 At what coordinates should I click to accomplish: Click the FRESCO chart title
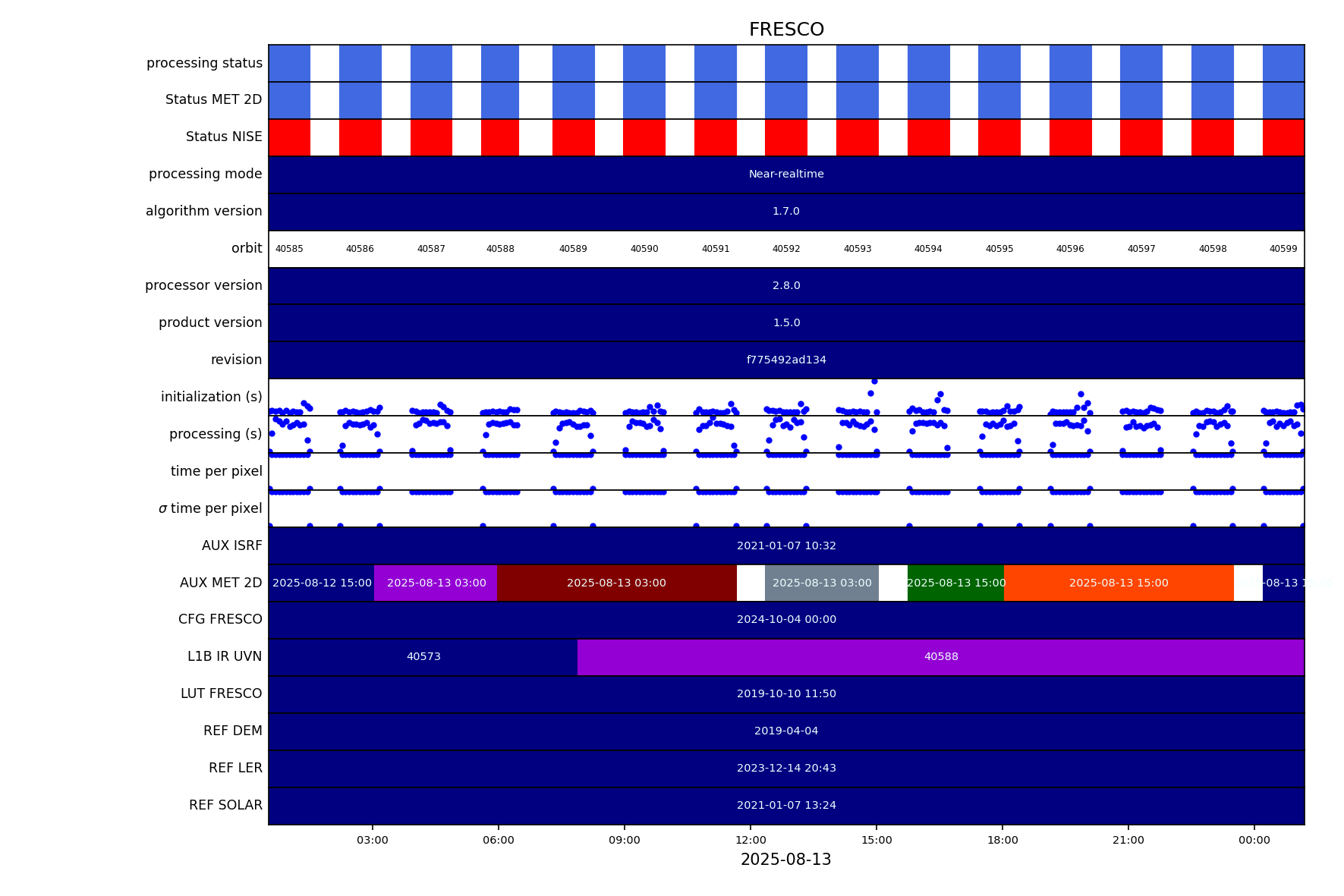point(786,30)
